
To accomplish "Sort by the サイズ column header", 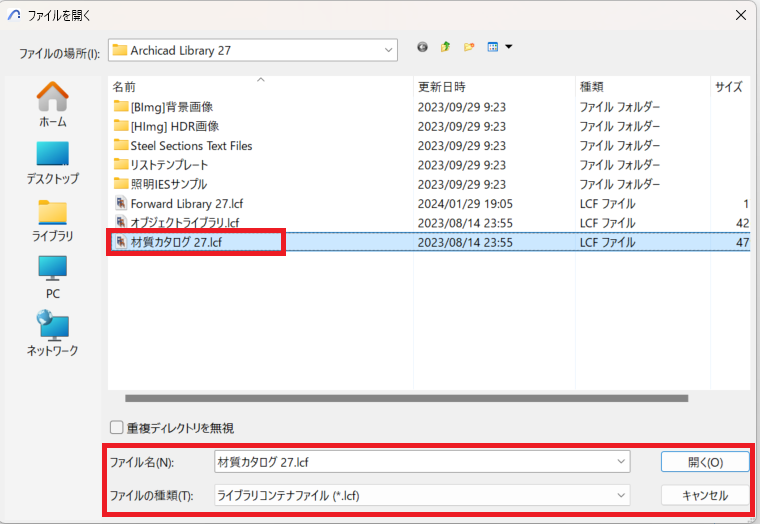I will [x=731, y=87].
